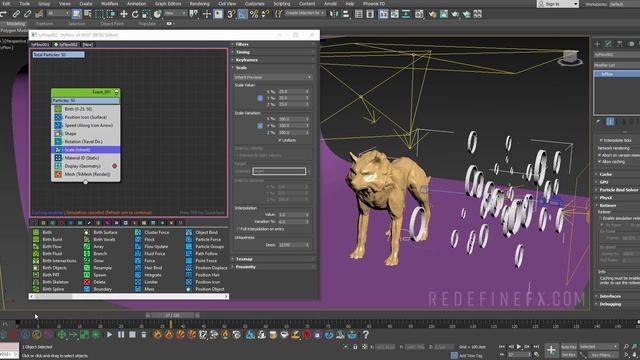Open help from bottom shelf question mark

(366, 335)
